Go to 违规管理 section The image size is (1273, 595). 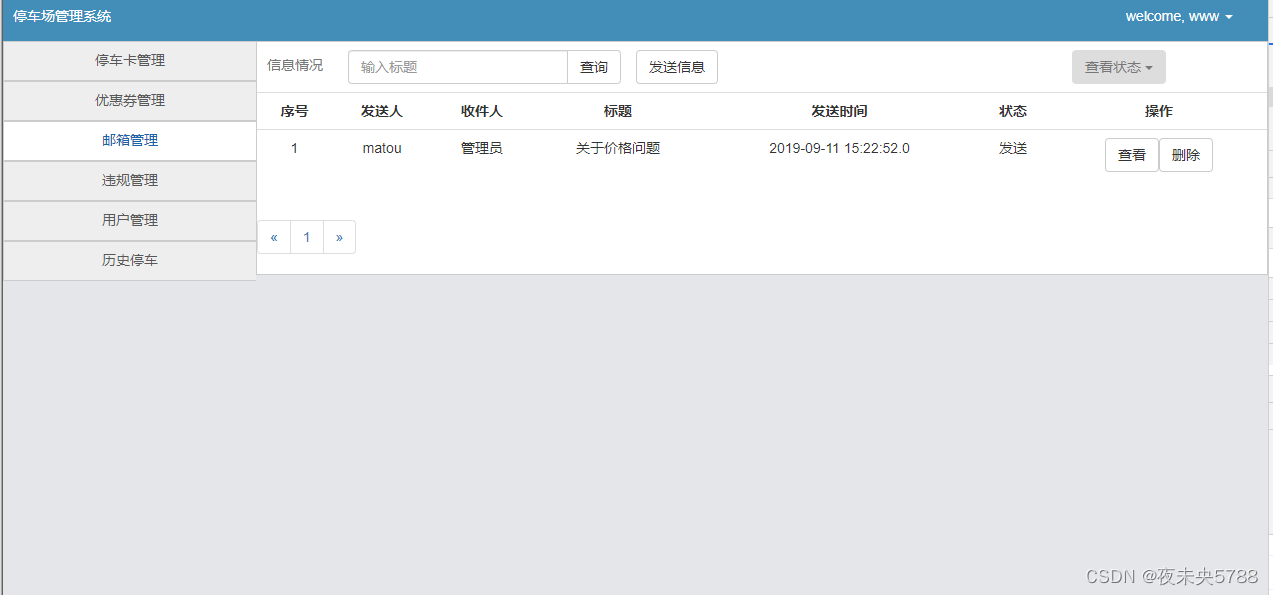[130, 180]
